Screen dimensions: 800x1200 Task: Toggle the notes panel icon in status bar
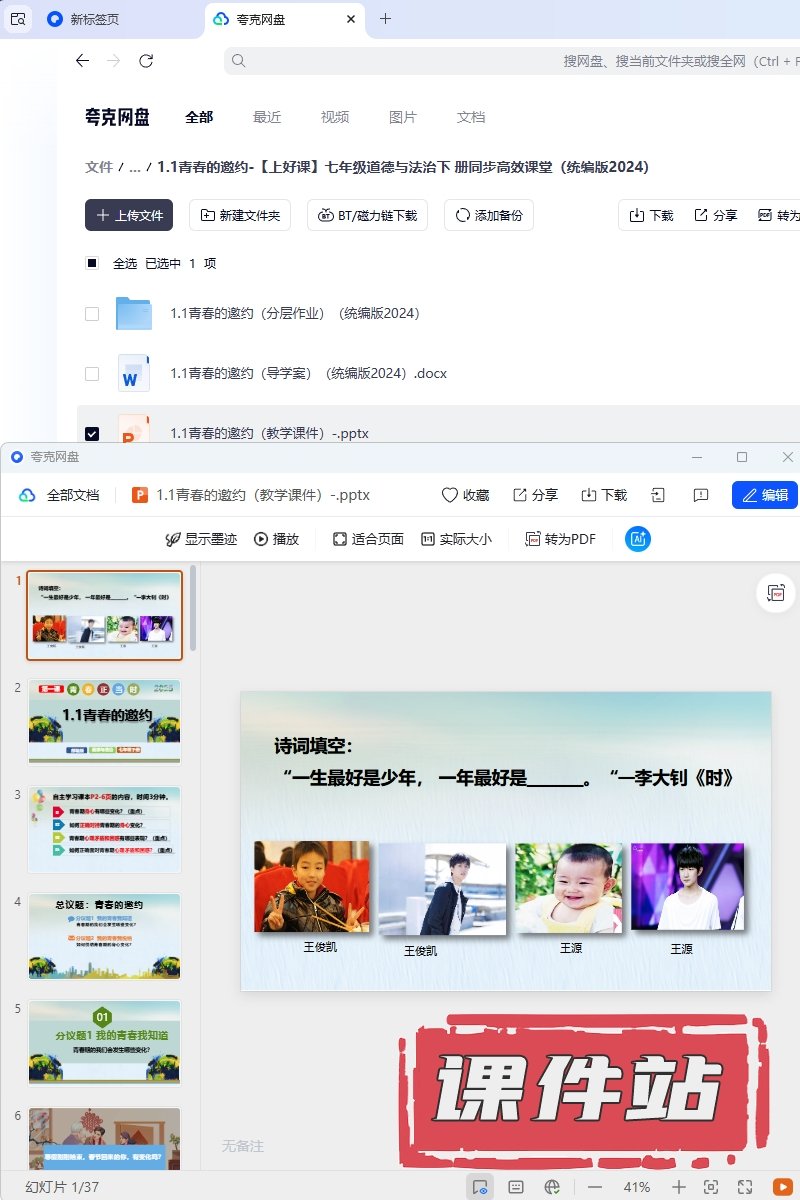point(516,1187)
